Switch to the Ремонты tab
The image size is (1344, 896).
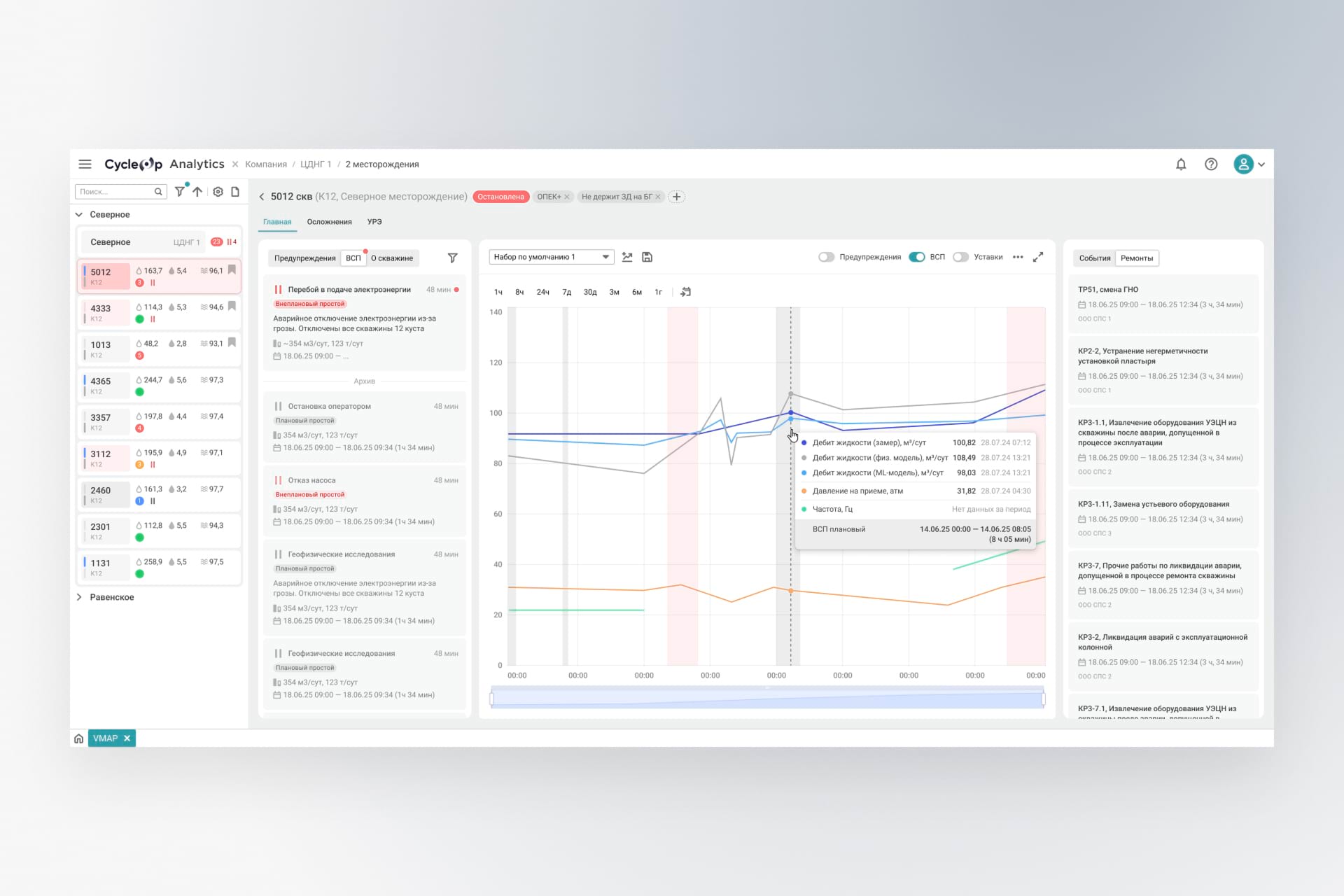pyautogui.click(x=1136, y=258)
